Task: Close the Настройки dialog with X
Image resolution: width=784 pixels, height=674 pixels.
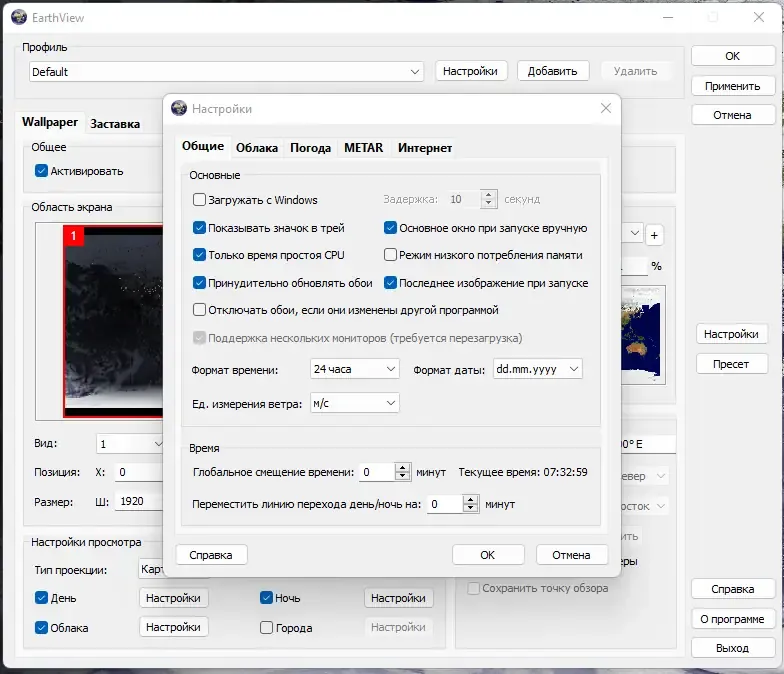Action: tap(606, 108)
